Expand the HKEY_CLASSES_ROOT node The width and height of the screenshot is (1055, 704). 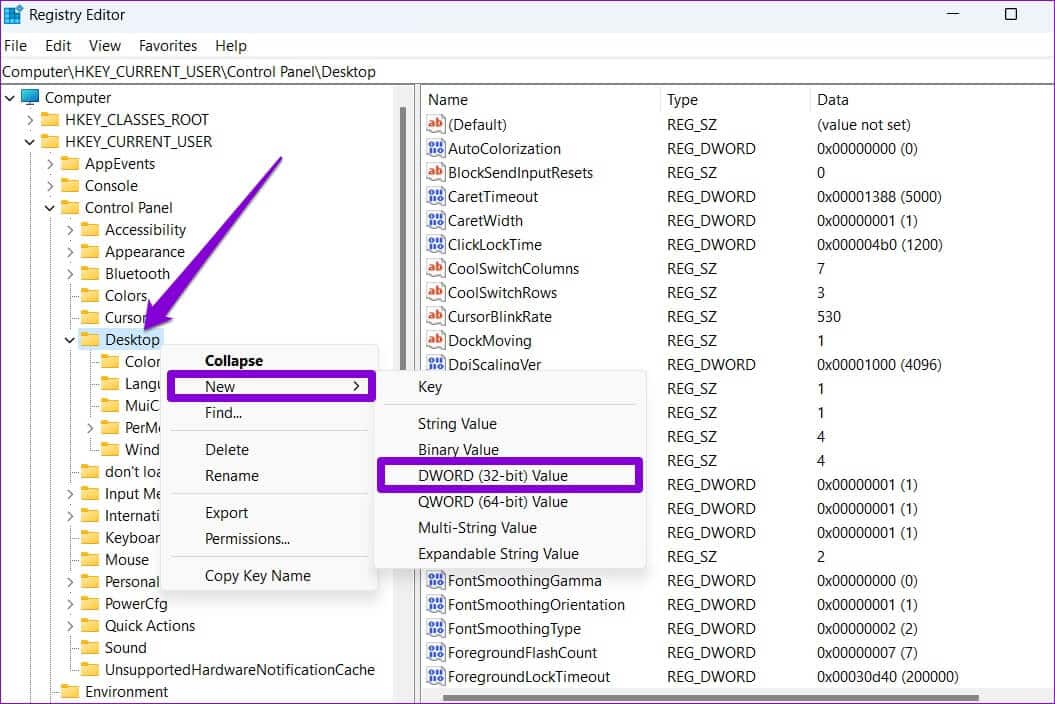pyautogui.click(x=30, y=120)
